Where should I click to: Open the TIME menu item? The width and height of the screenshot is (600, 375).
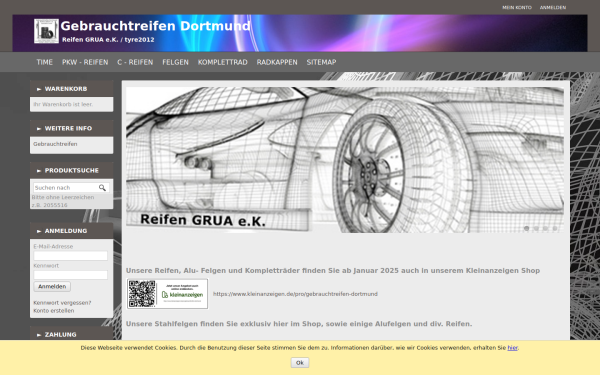(x=45, y=62)
